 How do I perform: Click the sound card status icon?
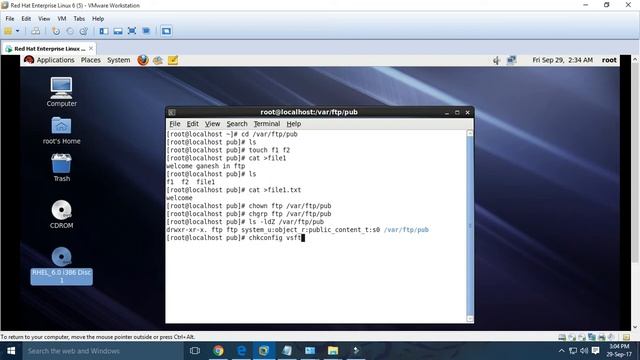coord(611,337)
